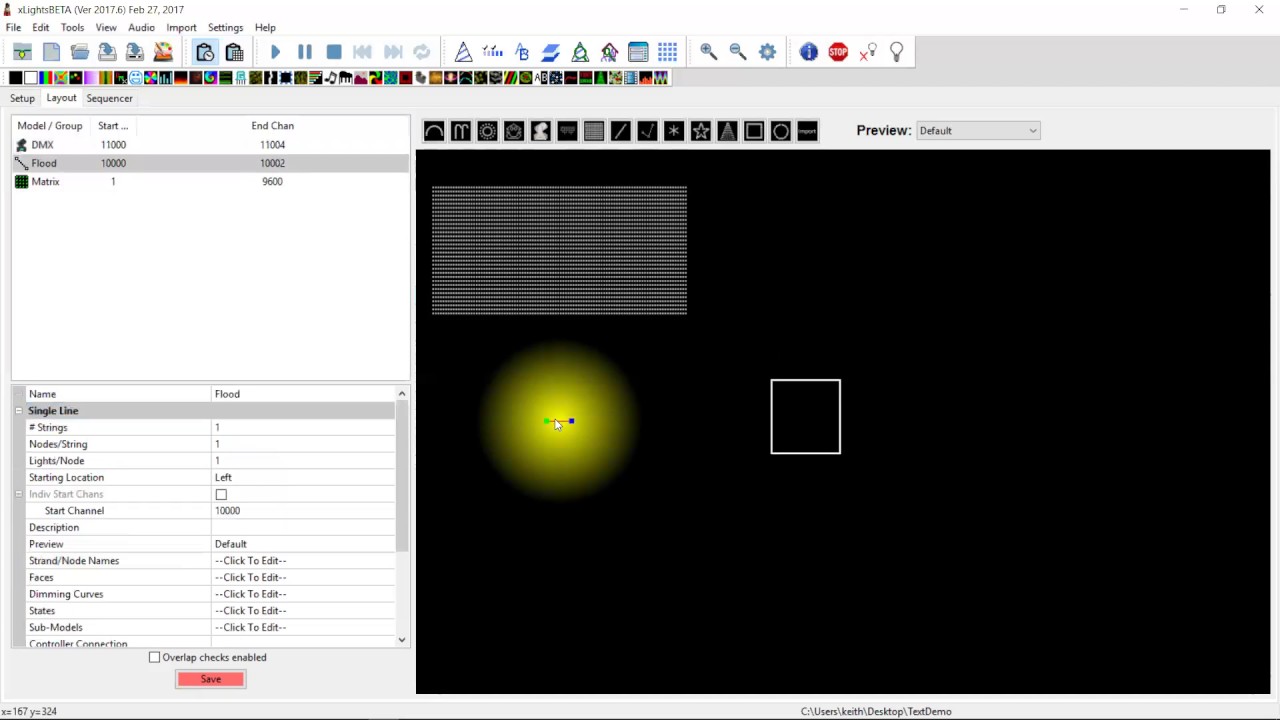Viewport: 1280px width, 720px height.
Task: Switch to the Setup tab
Action: (22, 98)
